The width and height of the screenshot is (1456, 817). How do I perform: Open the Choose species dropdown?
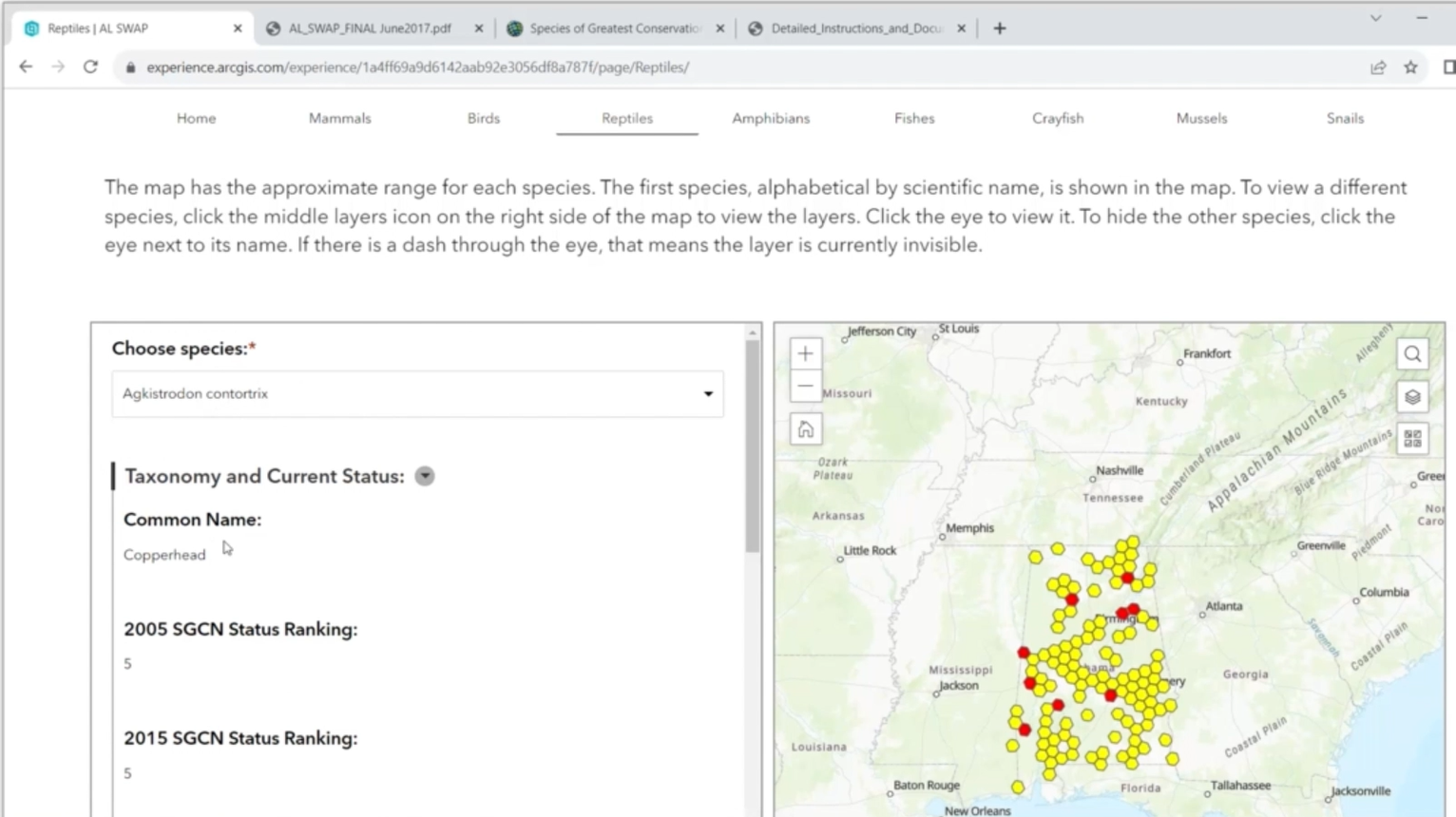(707, 393)
